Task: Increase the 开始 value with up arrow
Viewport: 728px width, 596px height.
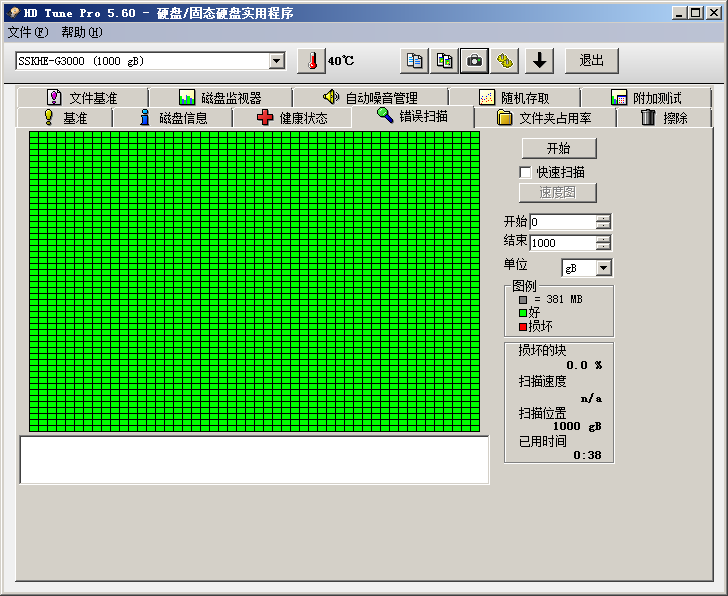Action: 603,218
